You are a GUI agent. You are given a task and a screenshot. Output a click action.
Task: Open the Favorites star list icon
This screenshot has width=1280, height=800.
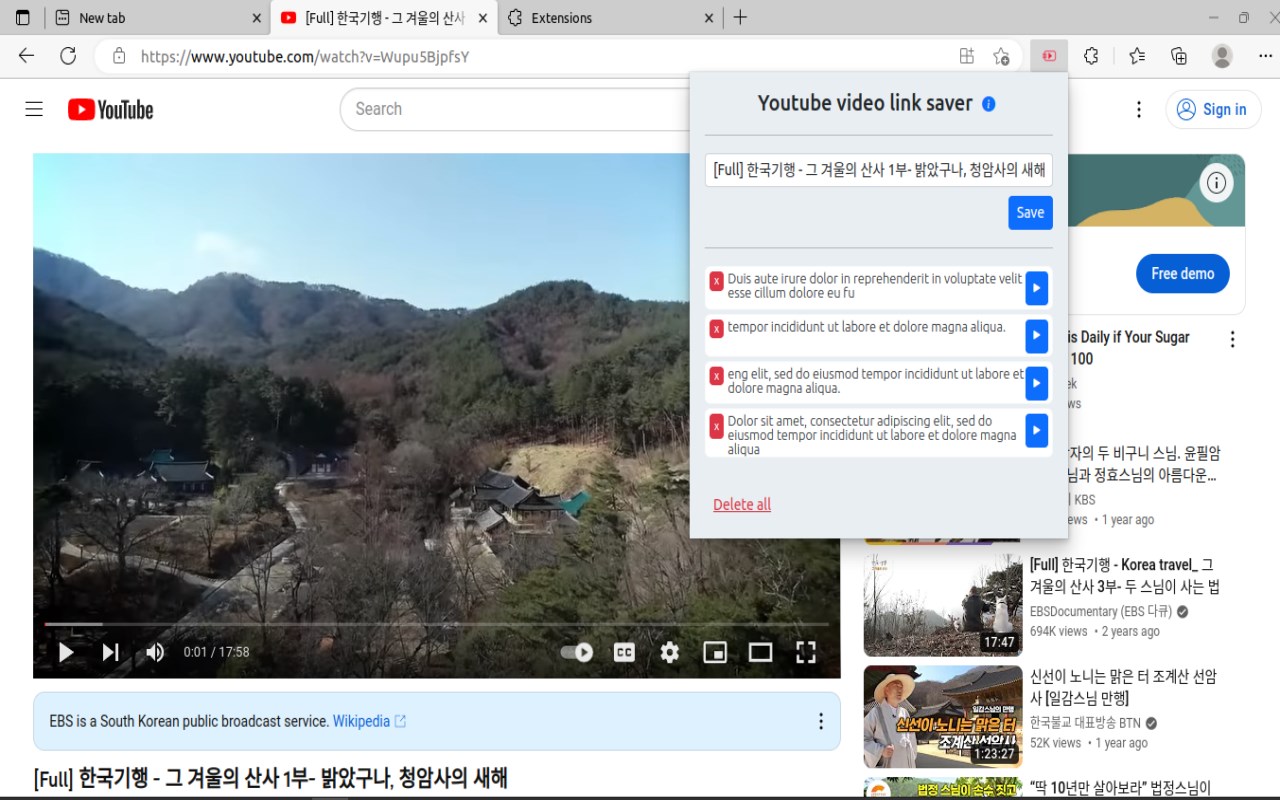[x=1137, y=56]
